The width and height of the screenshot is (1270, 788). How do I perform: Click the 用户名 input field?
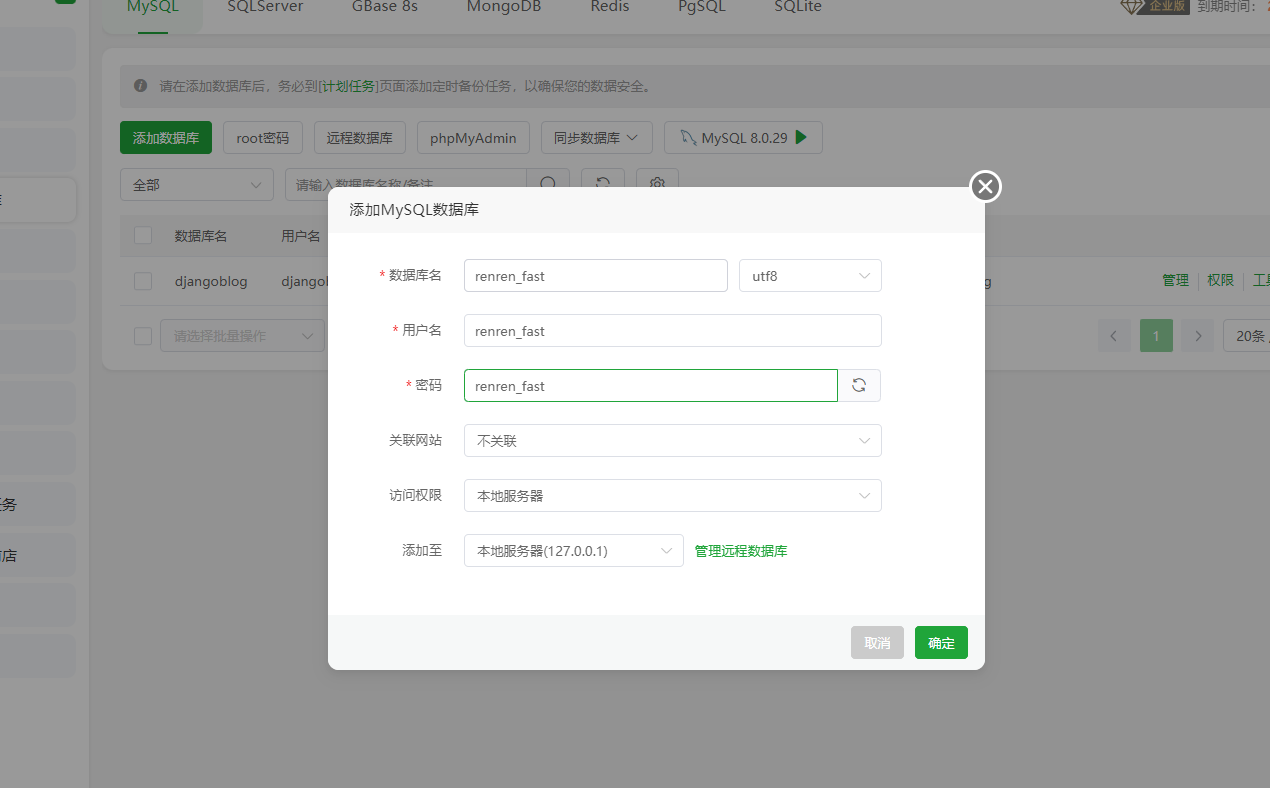click(672, 331)
